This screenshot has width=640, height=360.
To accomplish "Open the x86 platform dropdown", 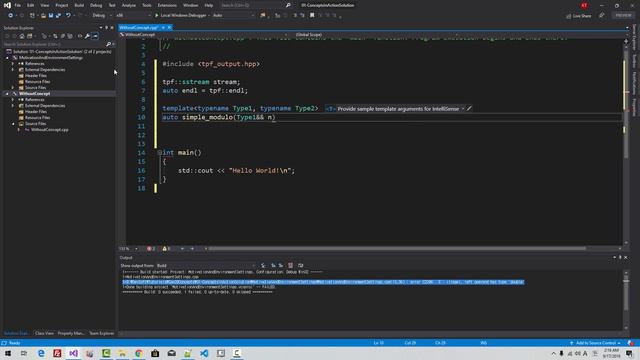I will (x=133, y=15).
